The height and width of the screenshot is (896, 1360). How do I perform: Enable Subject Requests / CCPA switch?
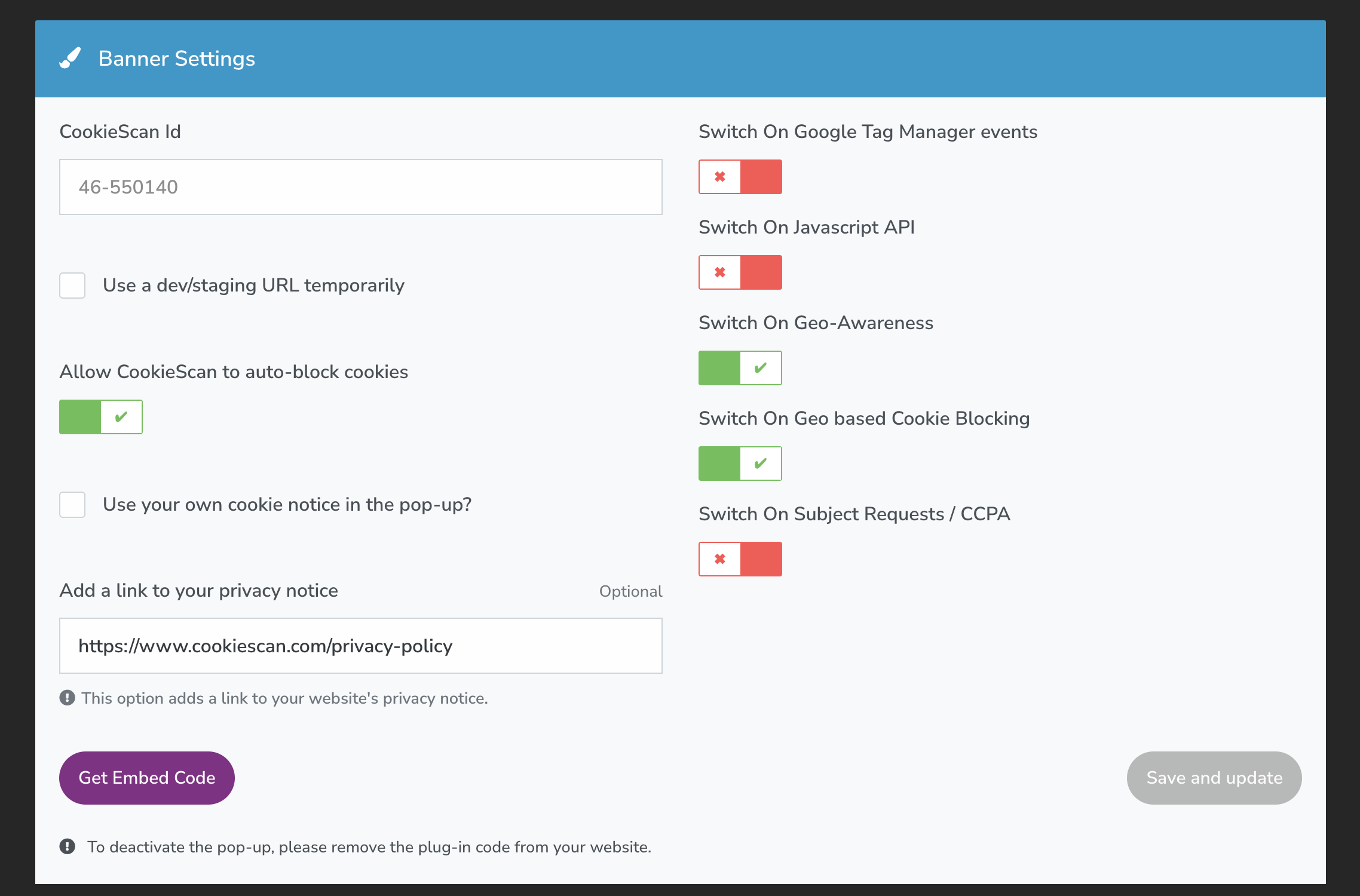[x=740, y=559]
